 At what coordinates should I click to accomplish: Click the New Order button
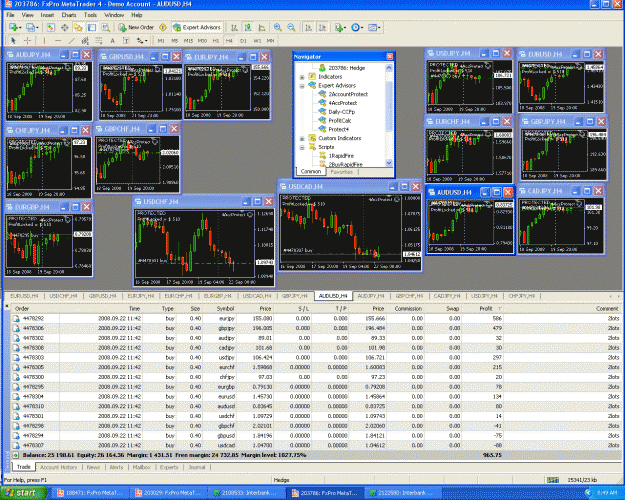coord(136,28)
